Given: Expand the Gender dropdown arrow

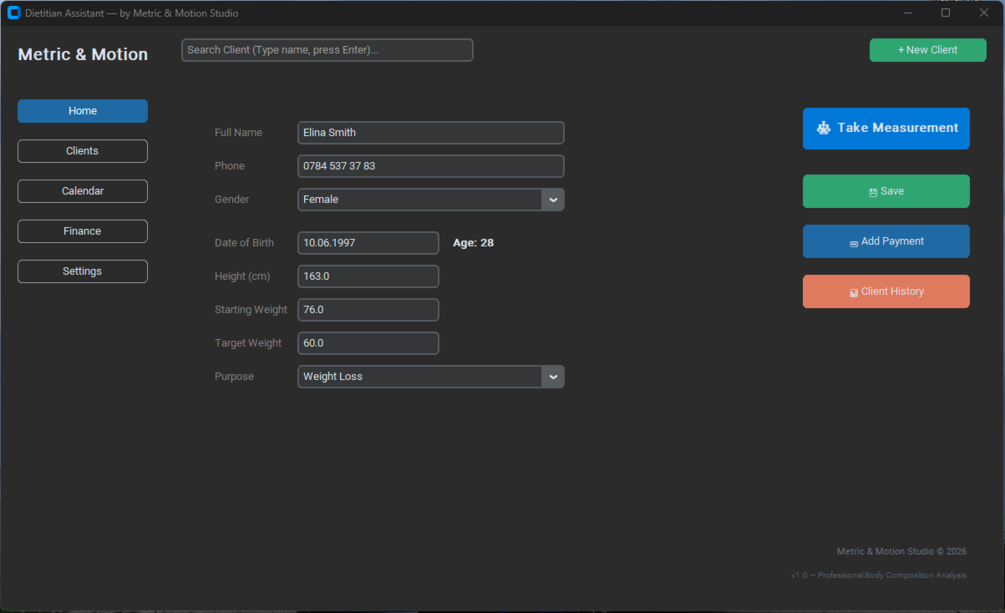Looking at the screenshot, I should [553, 199].
